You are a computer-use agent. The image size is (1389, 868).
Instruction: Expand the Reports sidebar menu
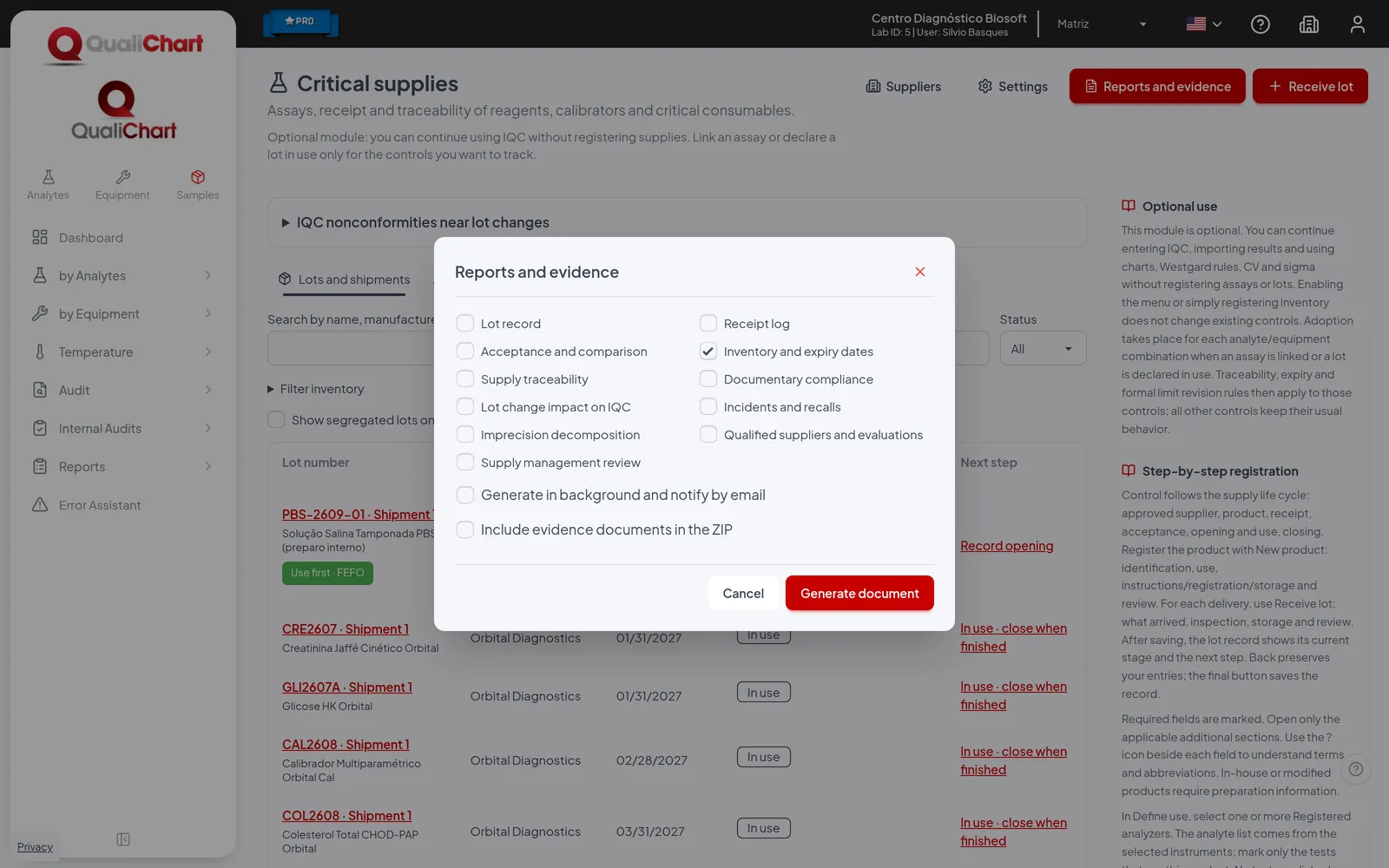point(122,467)
